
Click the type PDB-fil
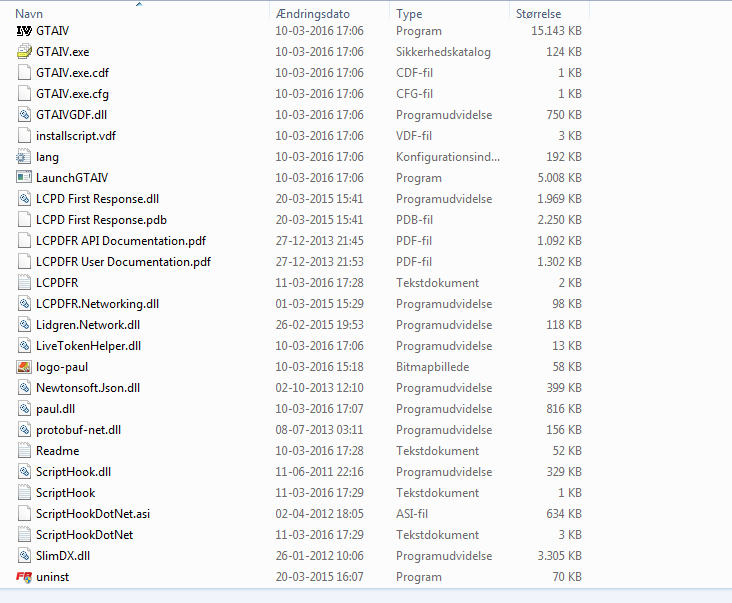point(414,220)
